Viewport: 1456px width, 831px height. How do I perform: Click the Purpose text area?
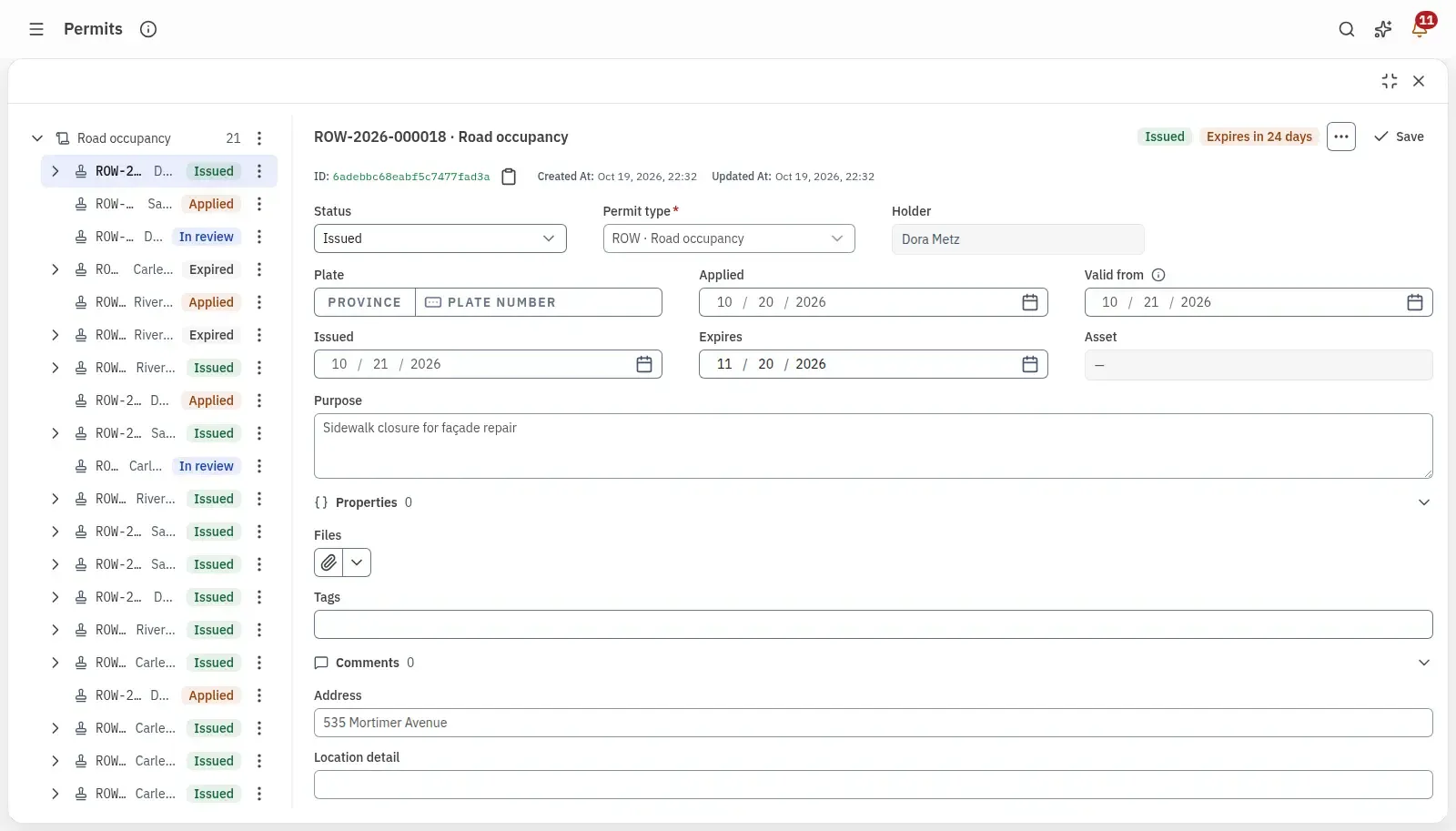pyautogui.click(x=874, y=446)
